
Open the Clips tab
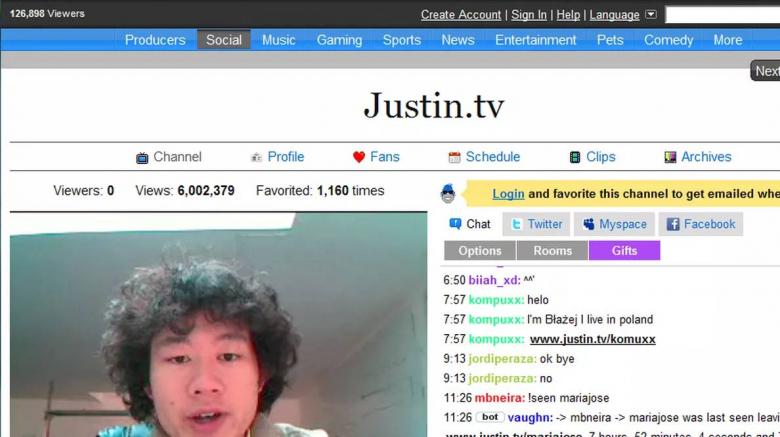tap(592, 157)
